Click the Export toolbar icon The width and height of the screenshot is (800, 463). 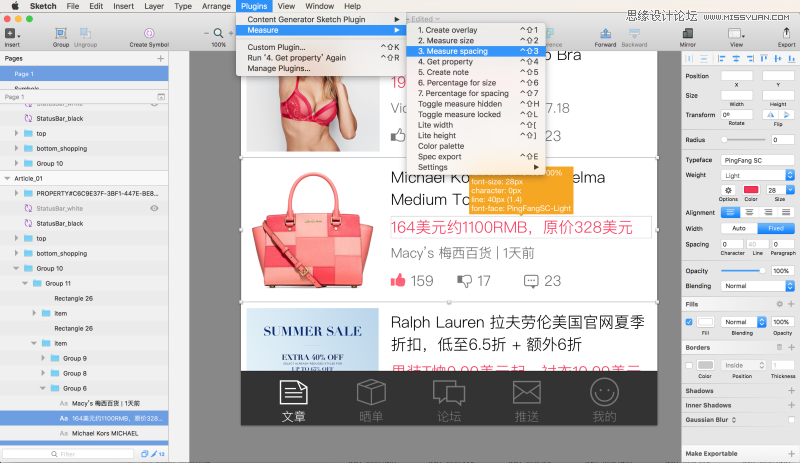click(x=786, y=34)
